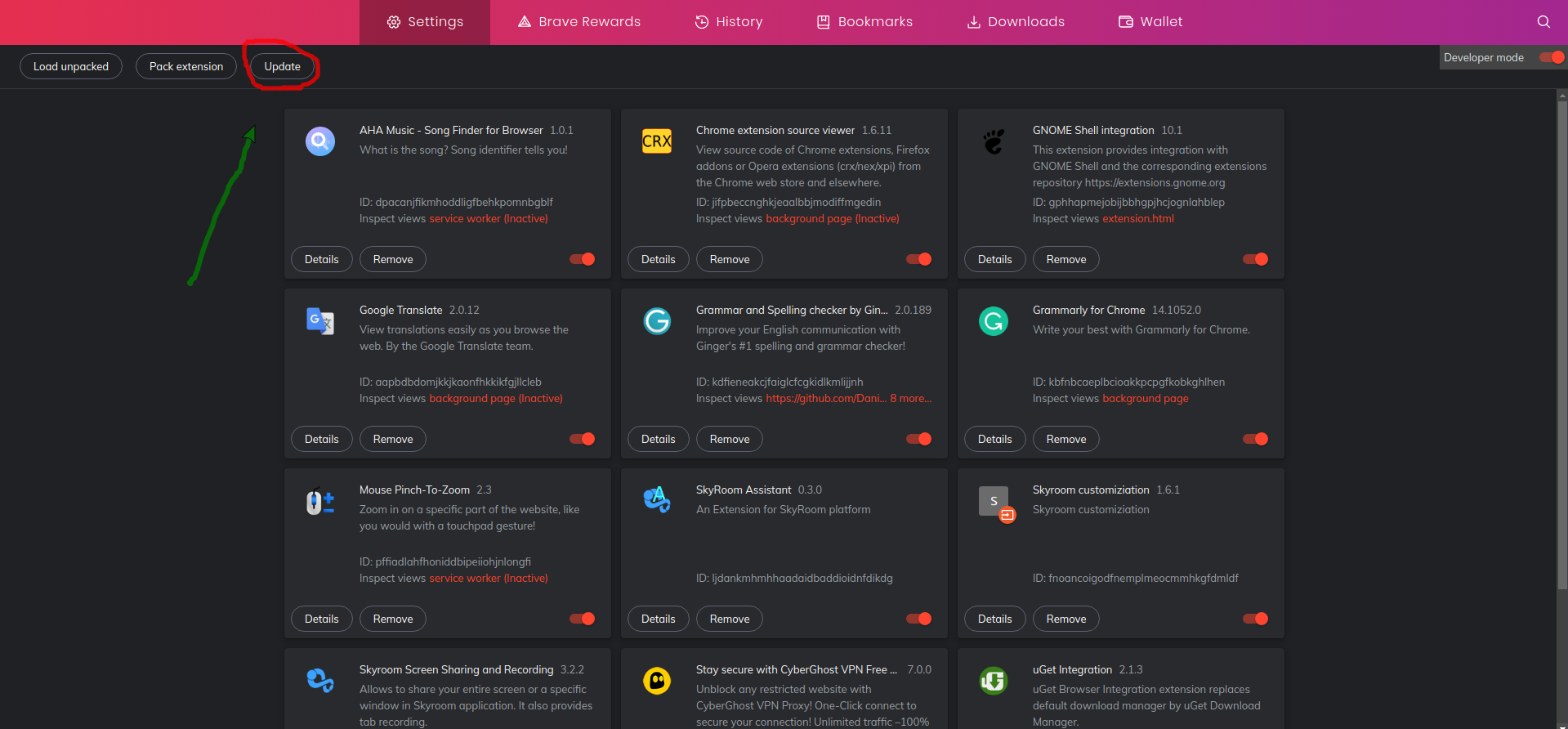This screenshot has width=1568, height=729.
Task: Click the SkyRoom Assistant icon
Action: click(657, 499)
